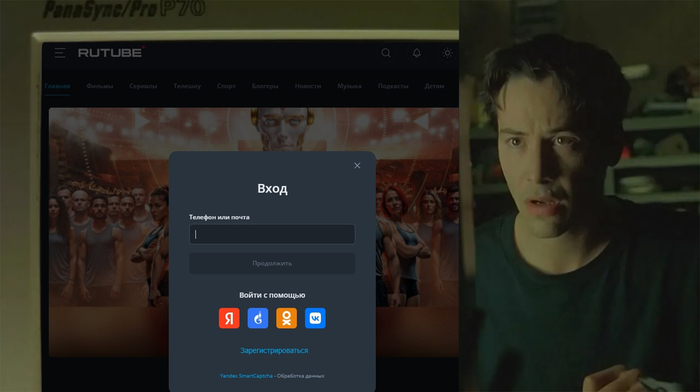Open the Yandex SmartCaptcha link

[x=246, y=376]
